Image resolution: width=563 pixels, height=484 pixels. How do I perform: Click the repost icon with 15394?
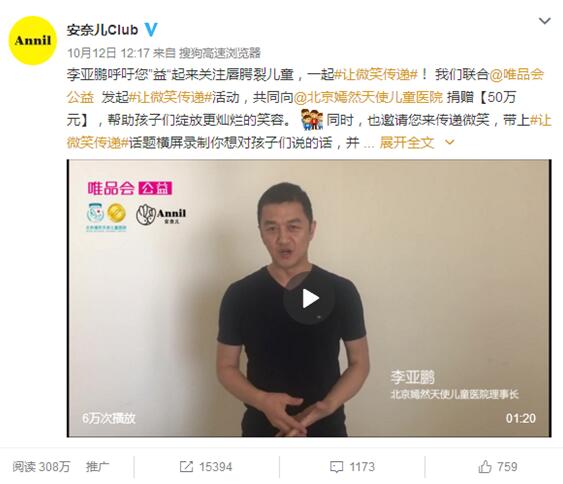coord(206,466)
